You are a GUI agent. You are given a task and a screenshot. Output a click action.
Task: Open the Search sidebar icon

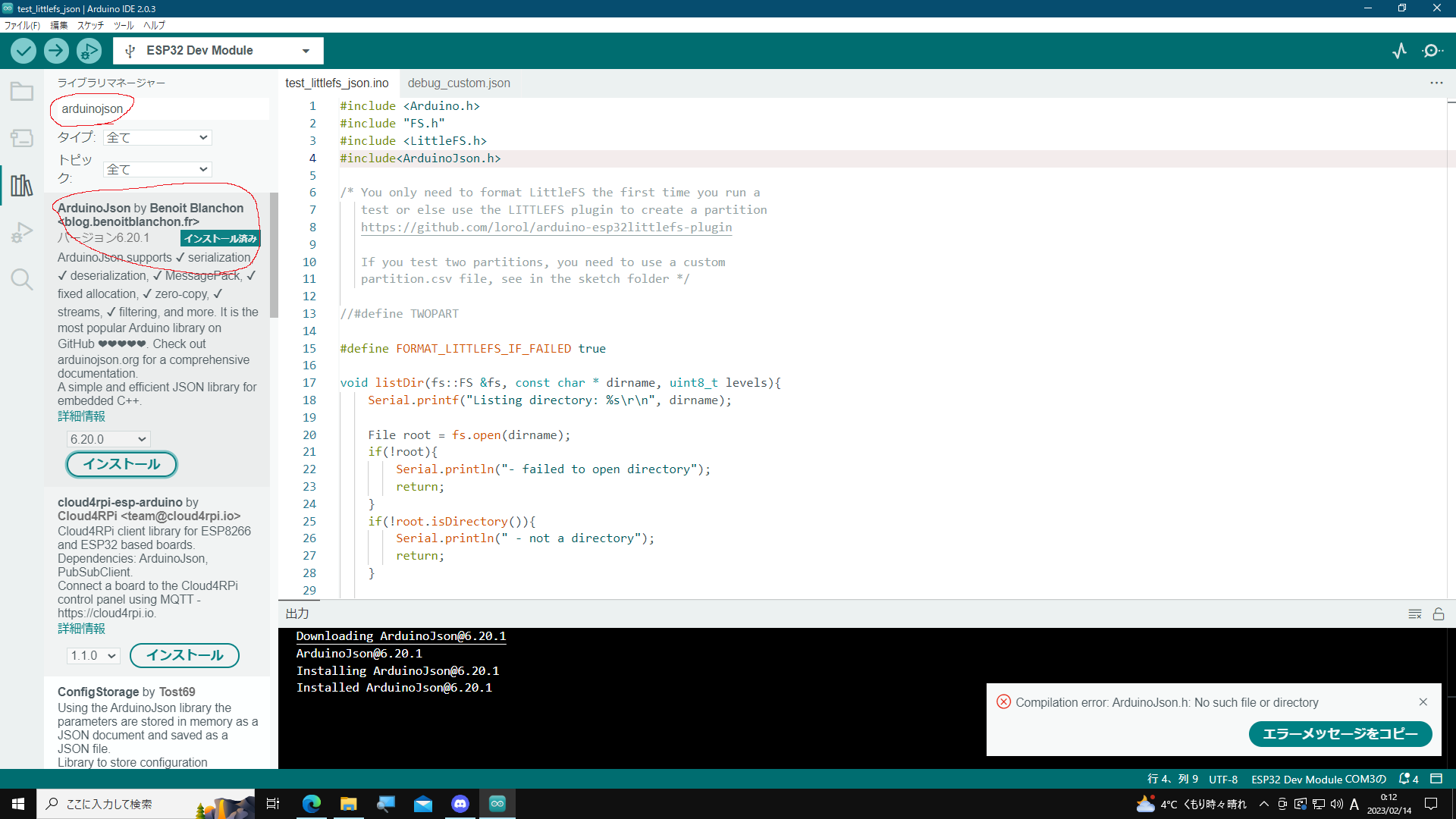click(21, 279)
